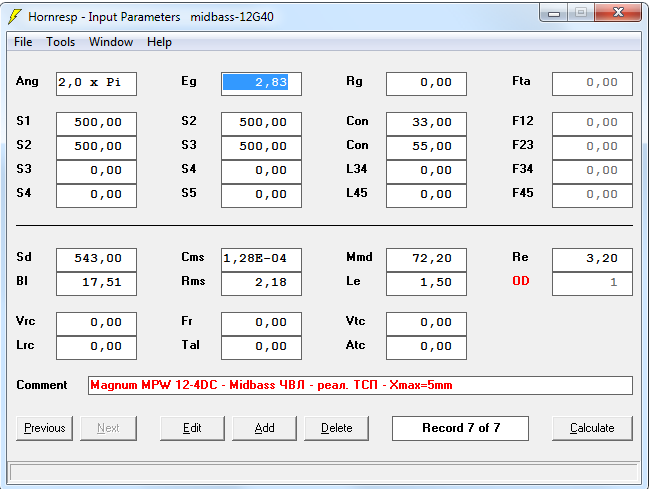The height and width of the screenshot is (489, 649).
Task: Click the F23 field
Action: 592,147
